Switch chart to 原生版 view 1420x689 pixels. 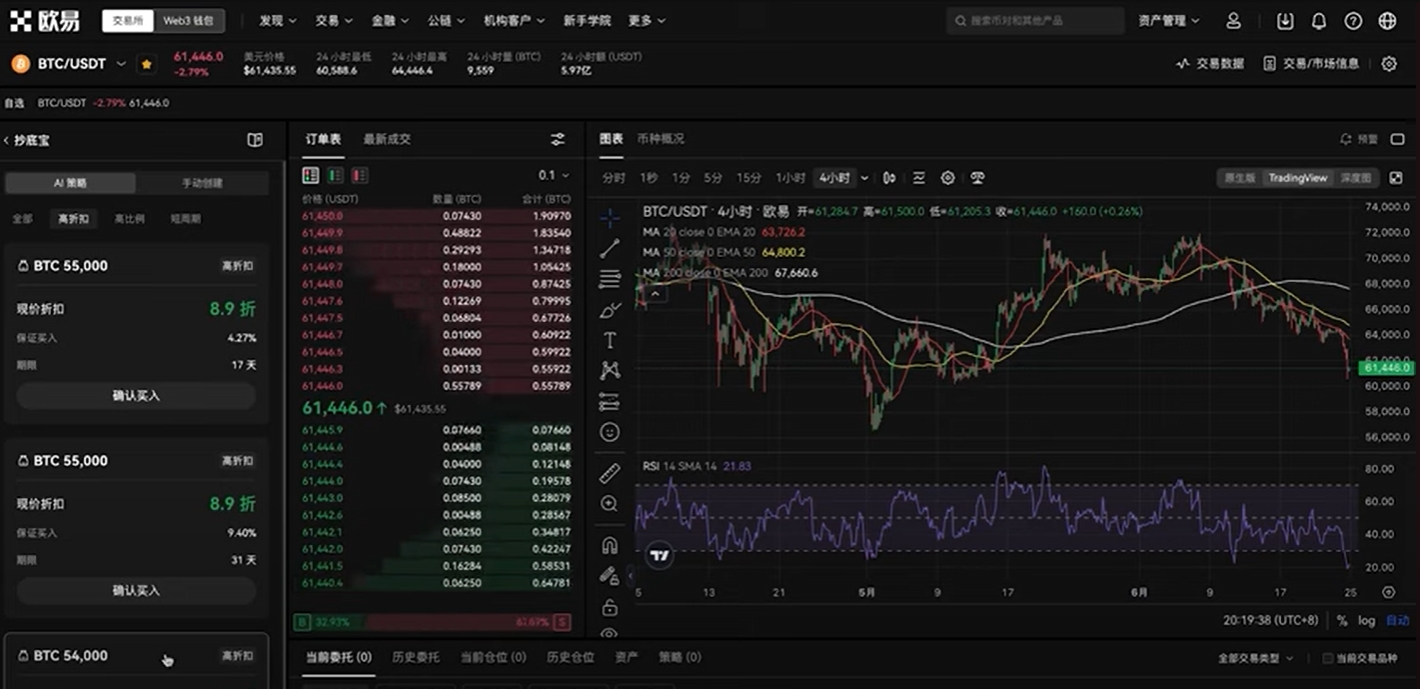point(1240,178)
